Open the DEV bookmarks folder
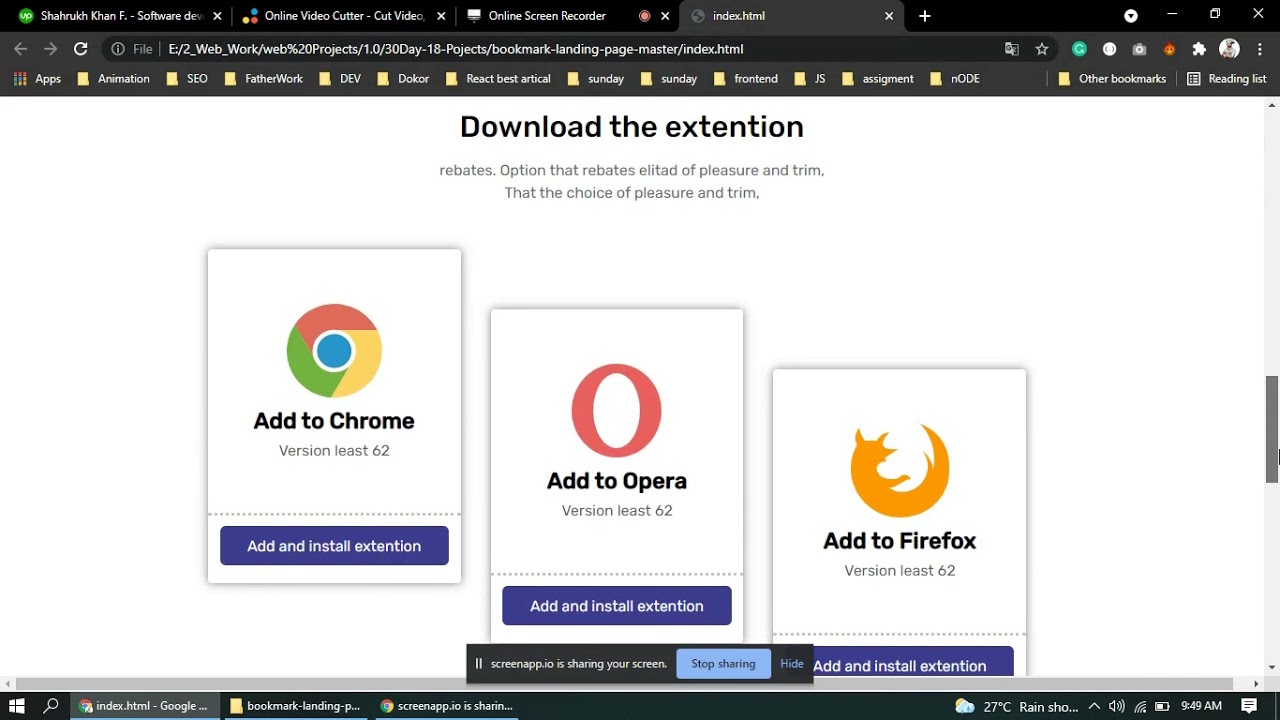 (x=339, y=79)
